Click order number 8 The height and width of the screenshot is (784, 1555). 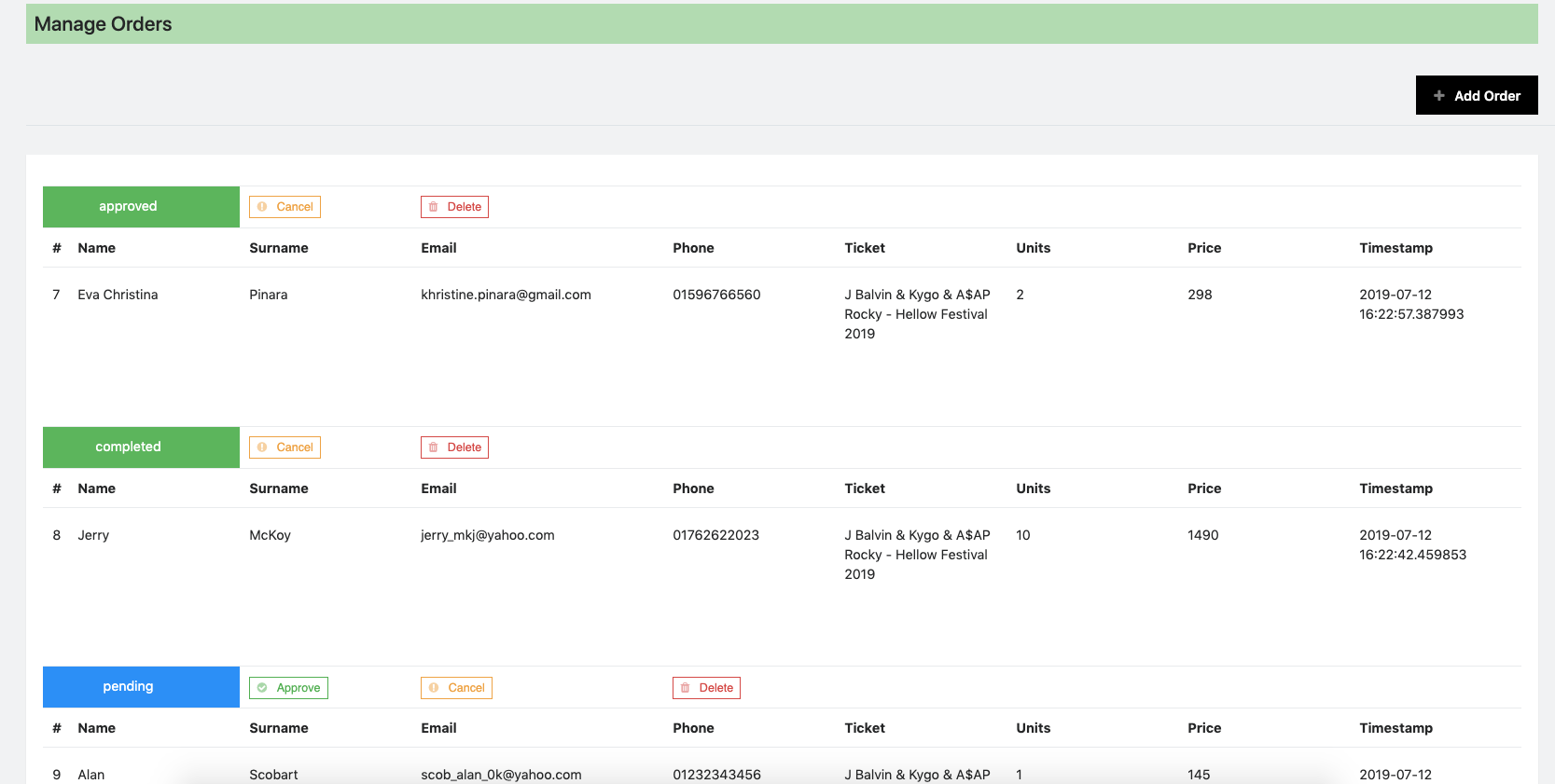tap(56, 535)
